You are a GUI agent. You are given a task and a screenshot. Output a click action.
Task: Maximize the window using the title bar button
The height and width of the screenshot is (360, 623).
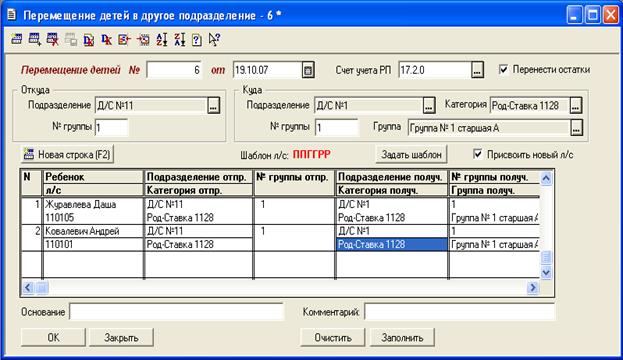(593, 15)
